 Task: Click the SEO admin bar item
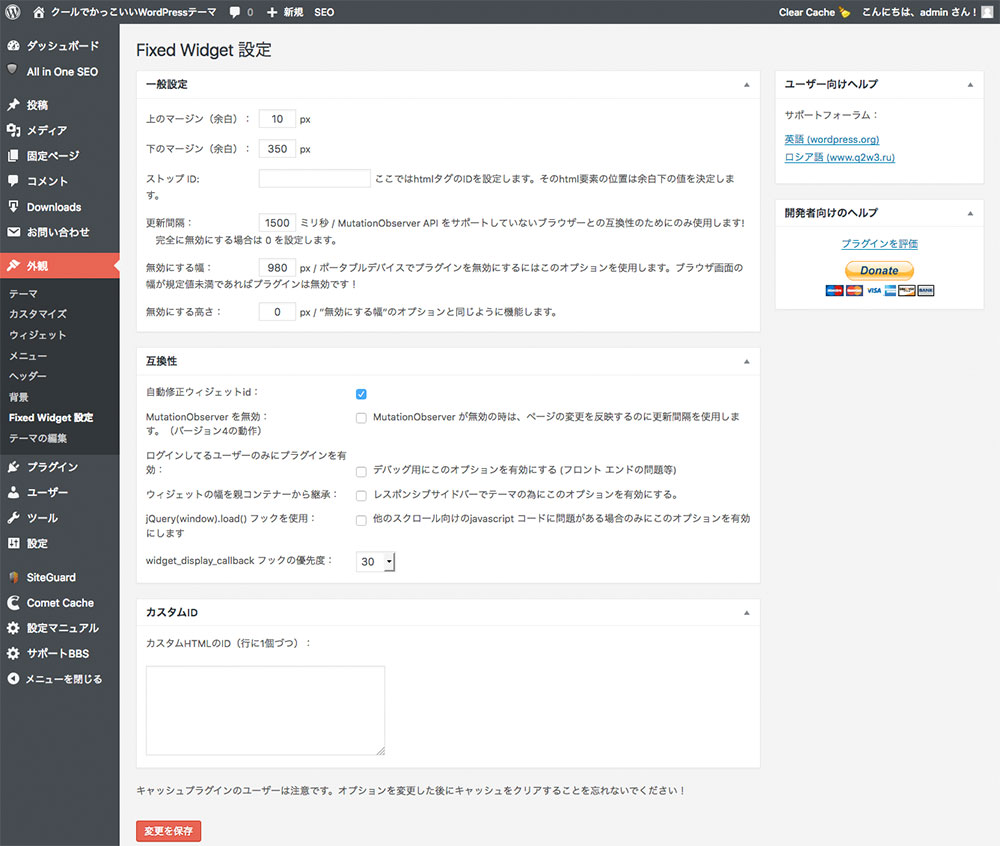click(324, 12)
